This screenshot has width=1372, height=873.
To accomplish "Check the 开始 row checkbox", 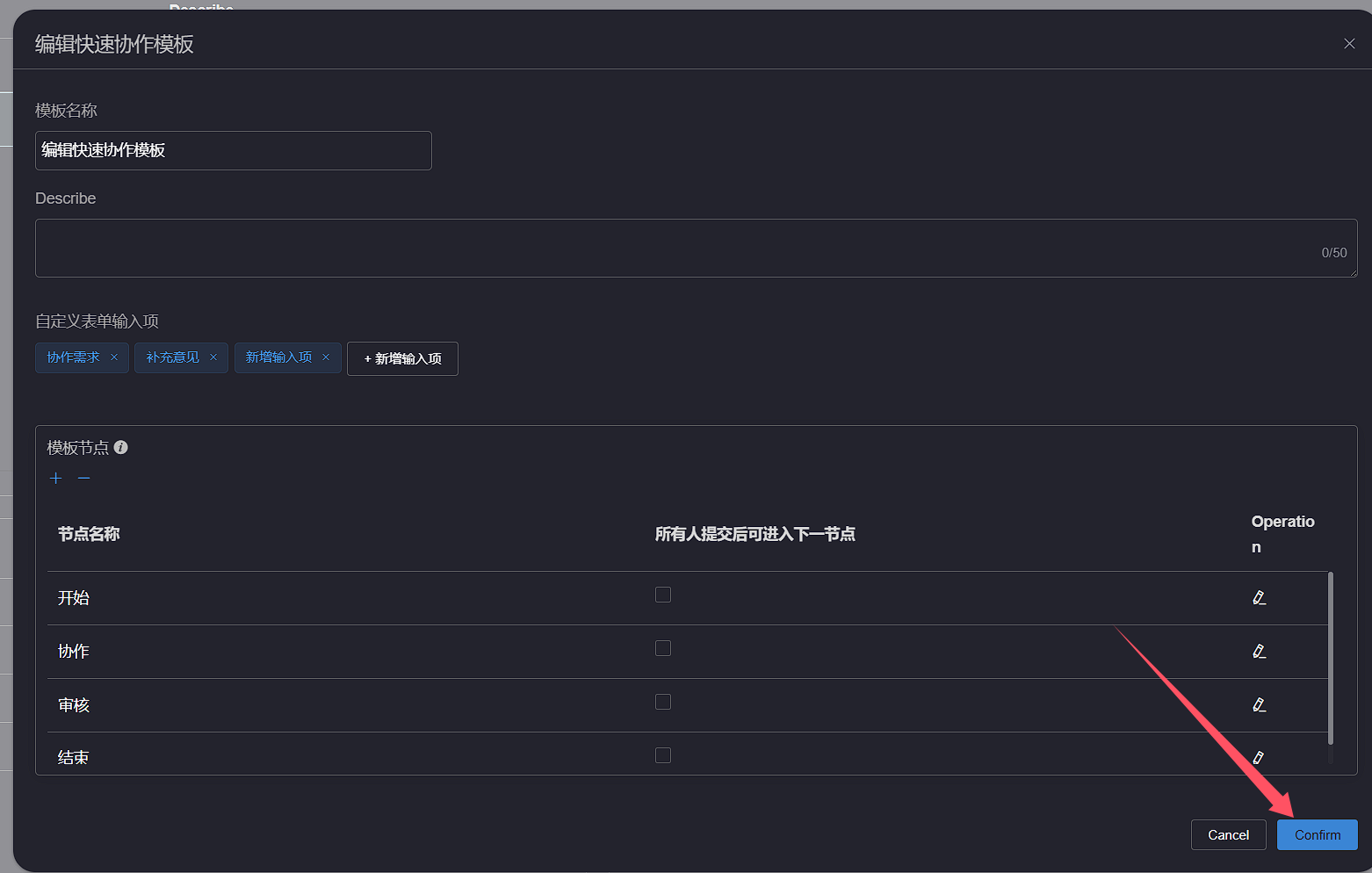I will [663, 595].
